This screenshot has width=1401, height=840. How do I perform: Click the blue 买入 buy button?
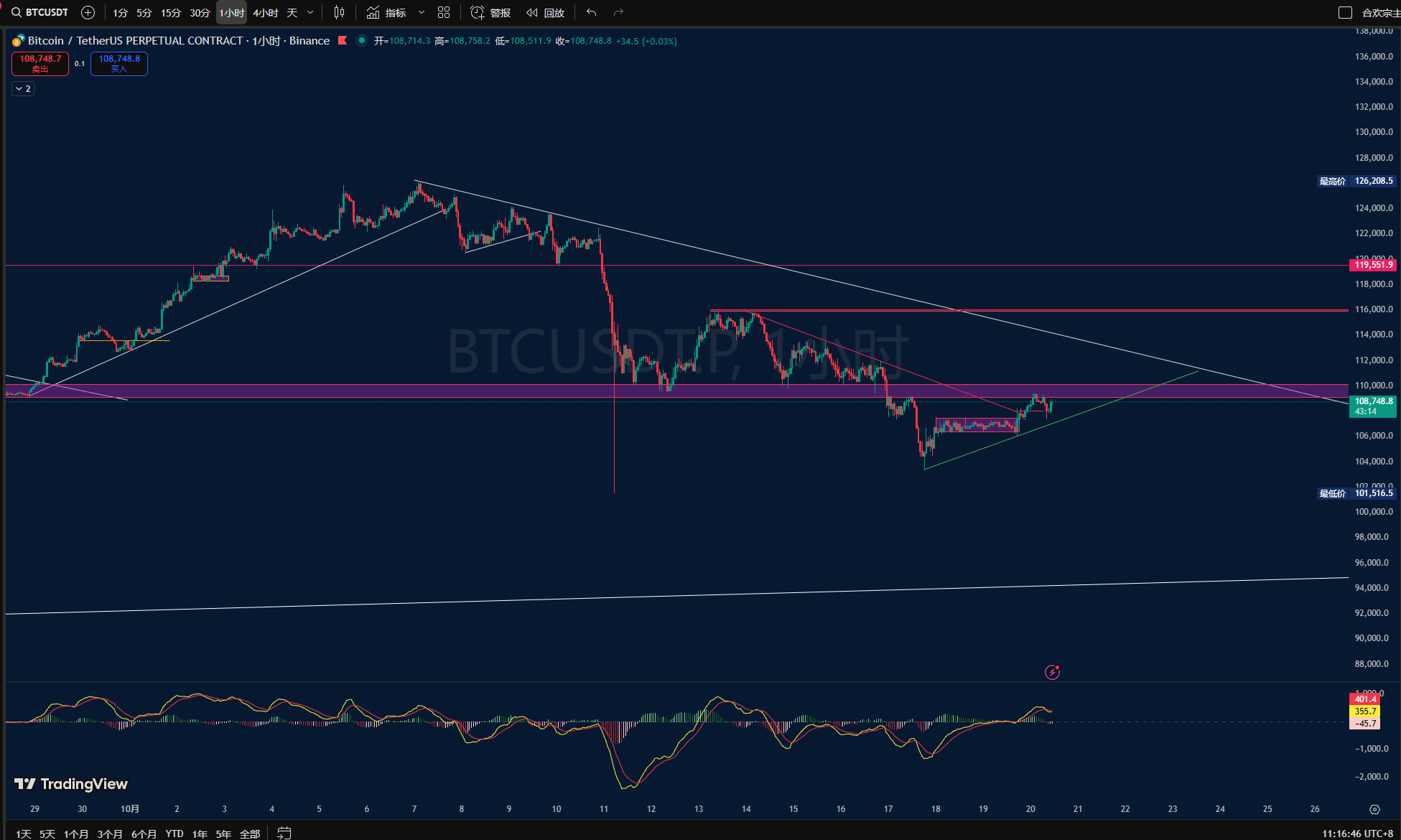(119, 63)
